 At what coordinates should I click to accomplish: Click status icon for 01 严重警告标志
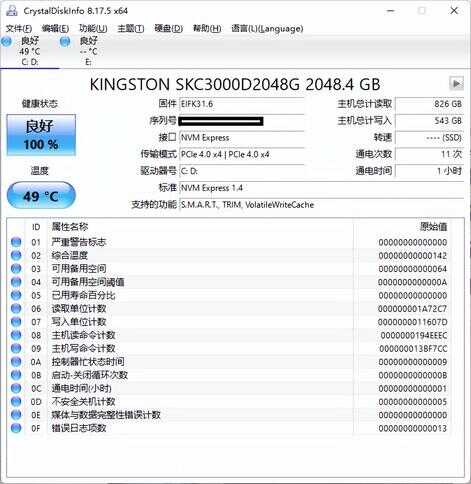tap(16, 242)
